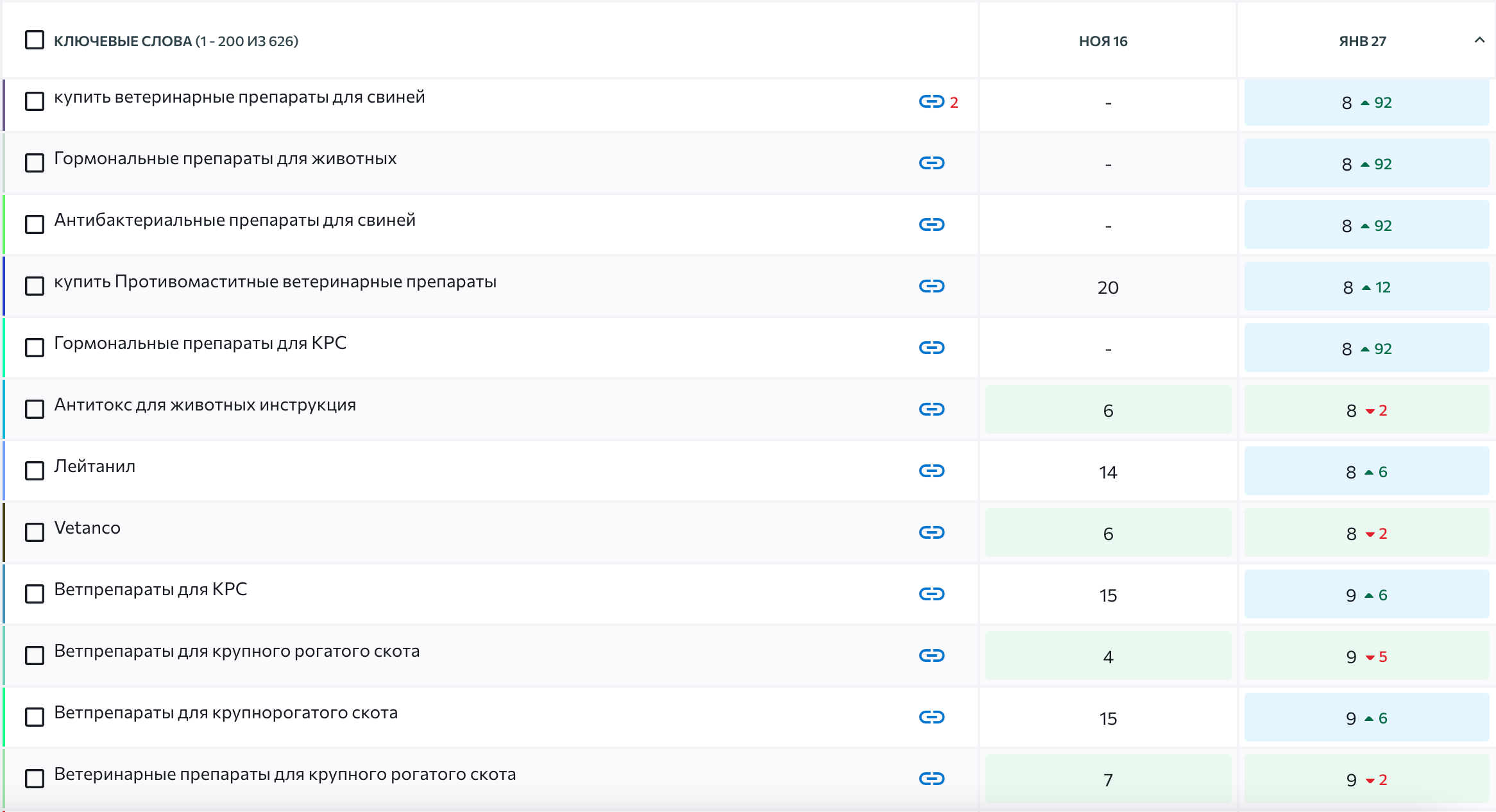The image size is (1496, 812).
Task: Select keyword text 'Гормональные препараты для животных'
Action: [x=225, y=159]
